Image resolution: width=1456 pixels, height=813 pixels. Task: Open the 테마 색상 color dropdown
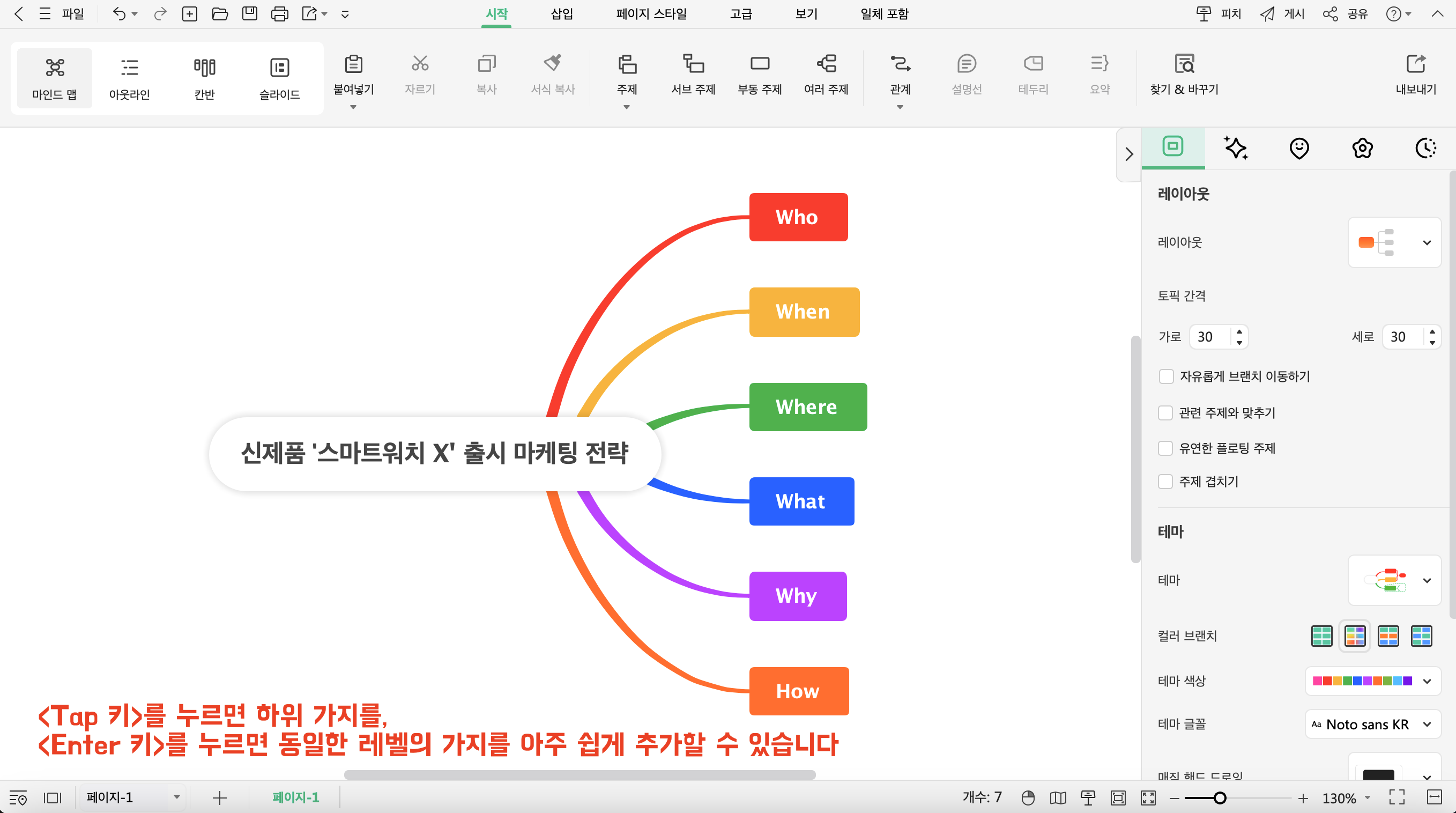[x=1373, y=681]
